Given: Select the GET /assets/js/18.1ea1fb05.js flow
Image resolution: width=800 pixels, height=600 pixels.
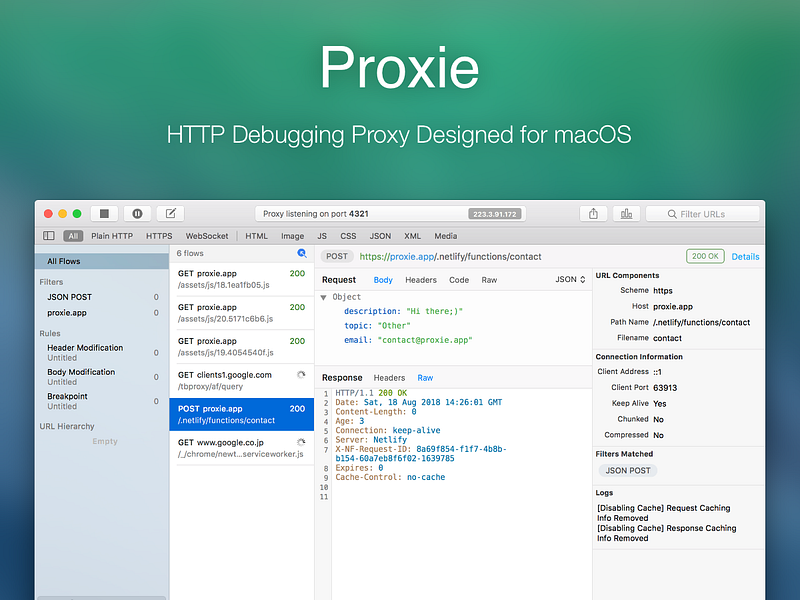Looking at the screenshot, I should tap(241, 279).
